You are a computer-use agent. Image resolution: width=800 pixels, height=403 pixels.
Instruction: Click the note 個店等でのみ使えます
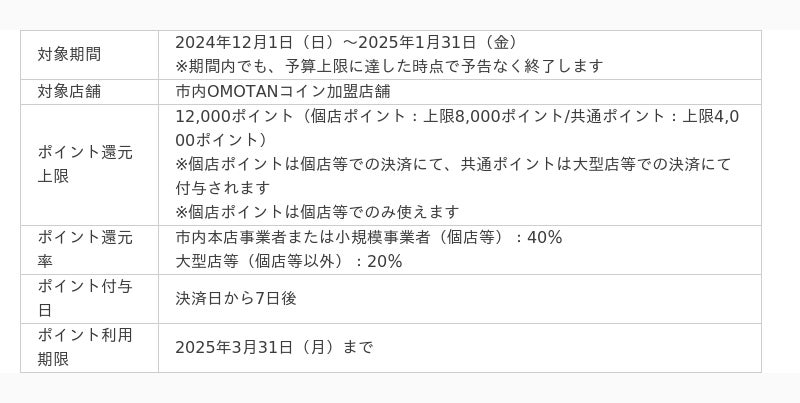pos(317,212)
